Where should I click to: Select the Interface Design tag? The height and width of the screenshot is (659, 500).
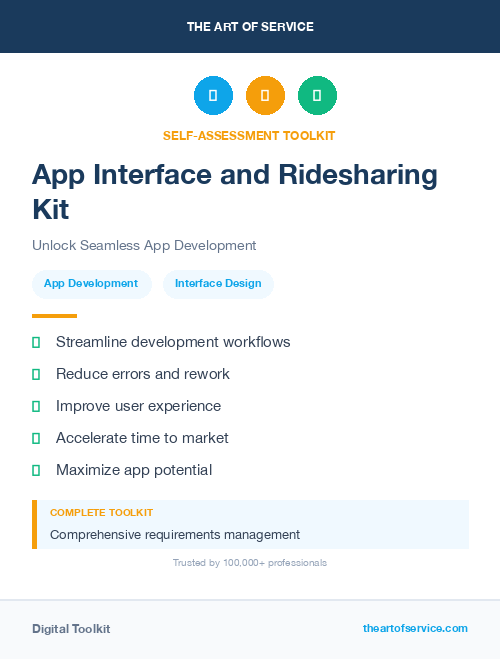218,284
